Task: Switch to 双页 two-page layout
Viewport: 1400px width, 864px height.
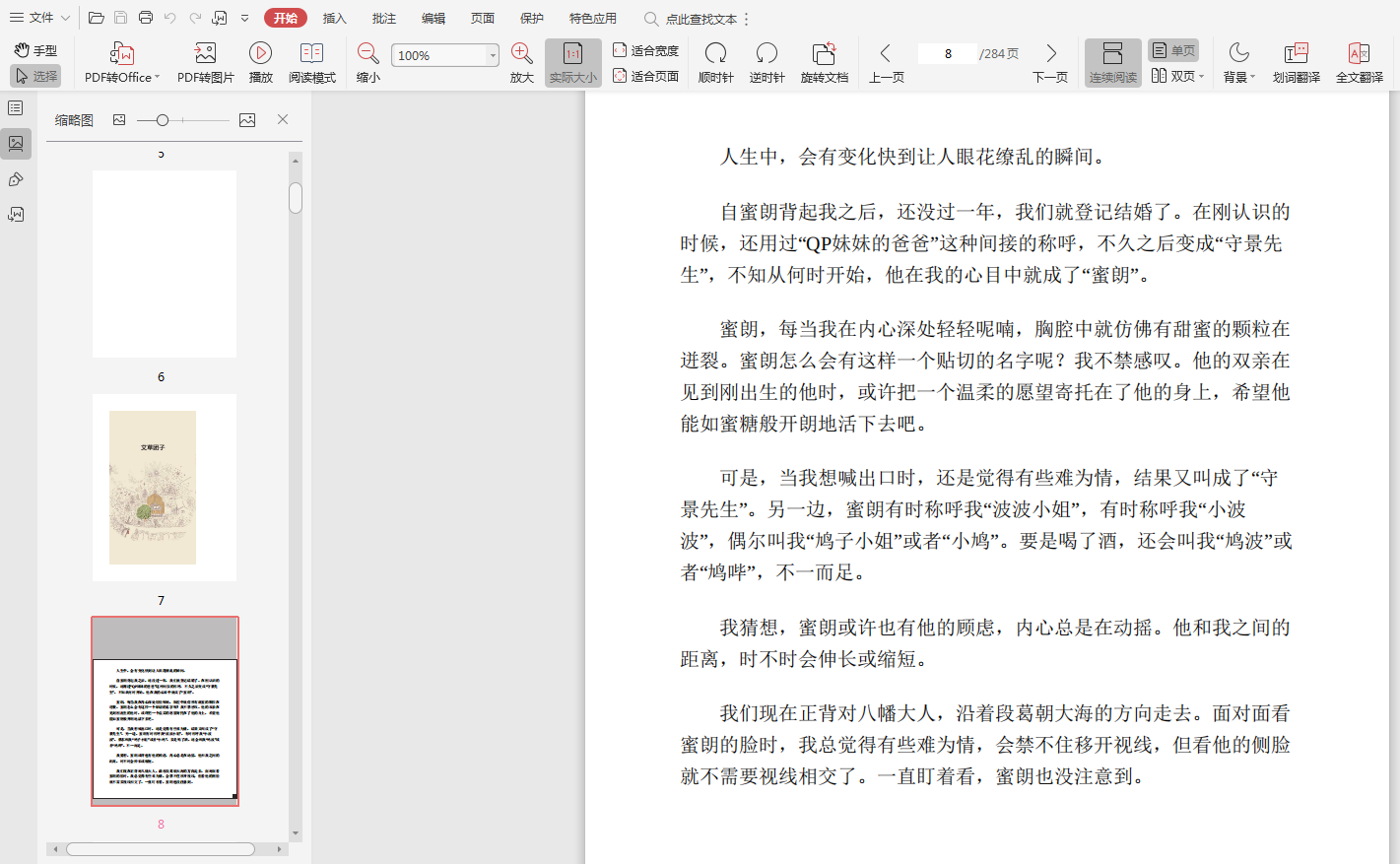Action: click(1177, 76)
